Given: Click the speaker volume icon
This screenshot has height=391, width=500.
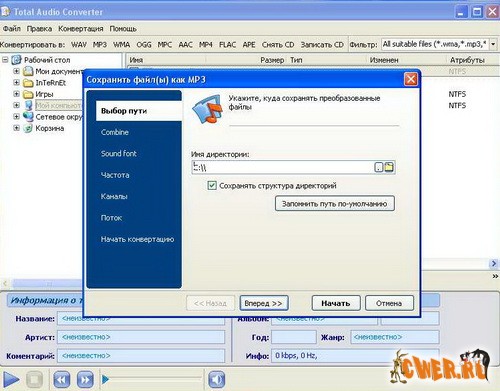Looking at the screenshot, I should tap(217, 379).
